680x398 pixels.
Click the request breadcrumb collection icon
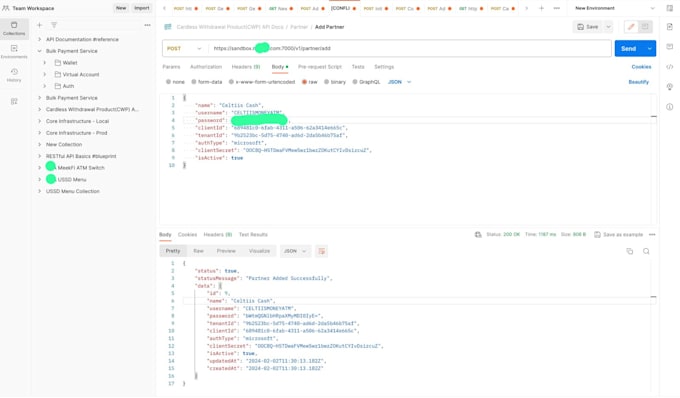coord(168,27)
